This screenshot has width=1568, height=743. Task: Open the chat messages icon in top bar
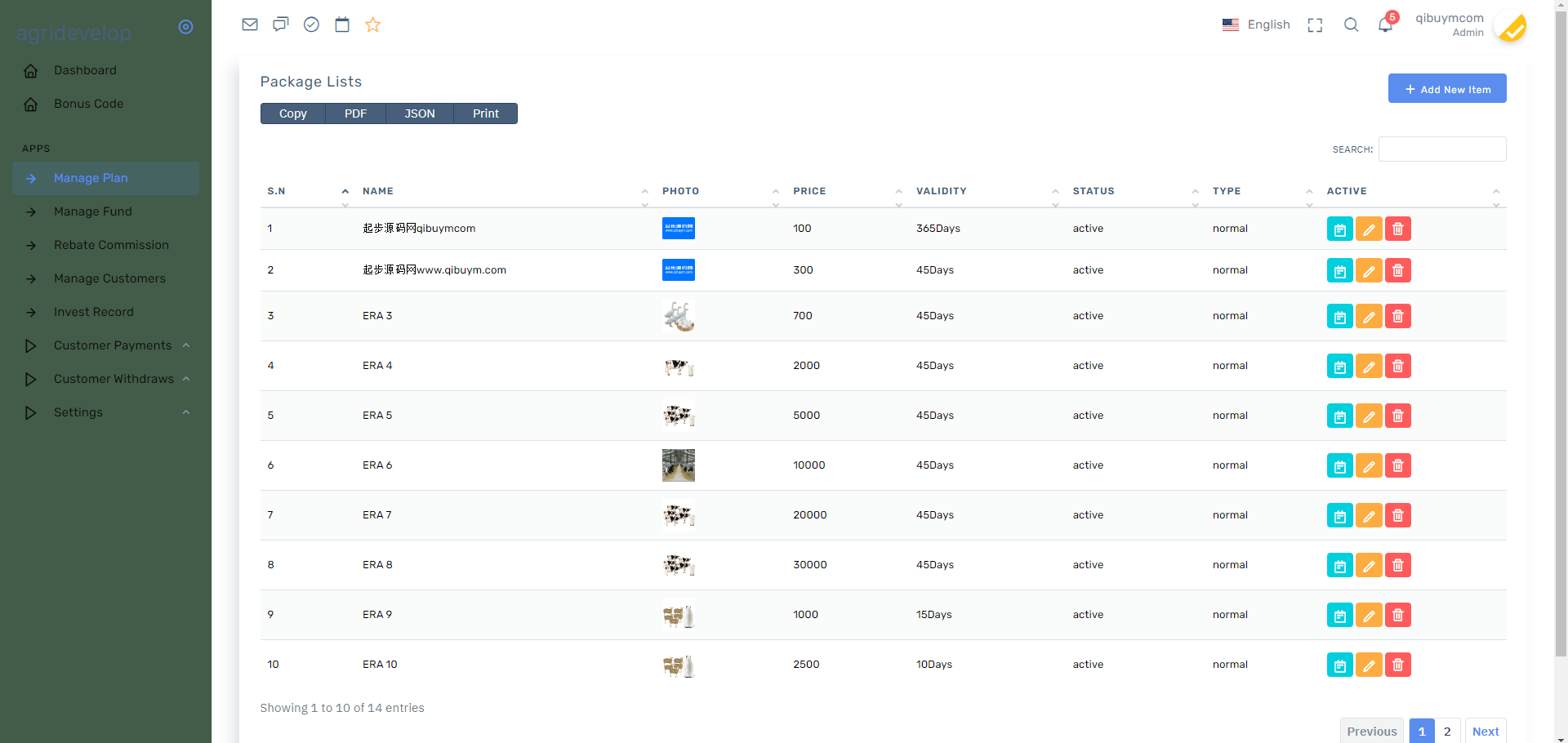pyautogui.click(x=281, y=24)
